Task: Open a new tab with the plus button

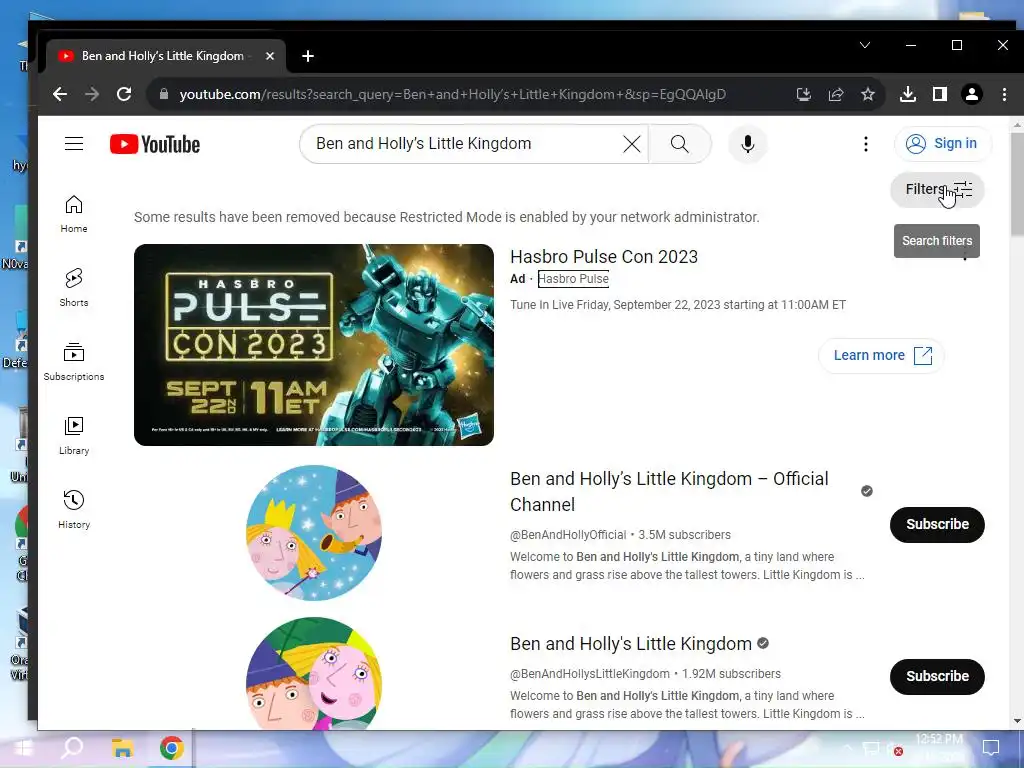Action: 308,56
